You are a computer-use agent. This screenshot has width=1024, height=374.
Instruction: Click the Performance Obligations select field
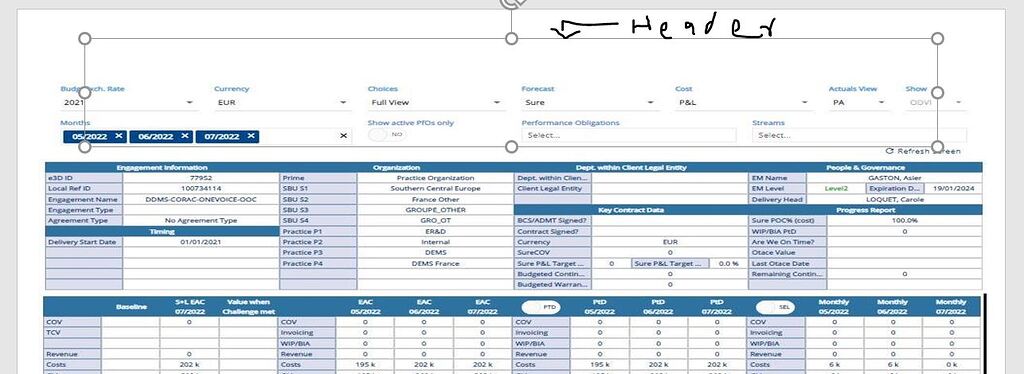point(628,136)
